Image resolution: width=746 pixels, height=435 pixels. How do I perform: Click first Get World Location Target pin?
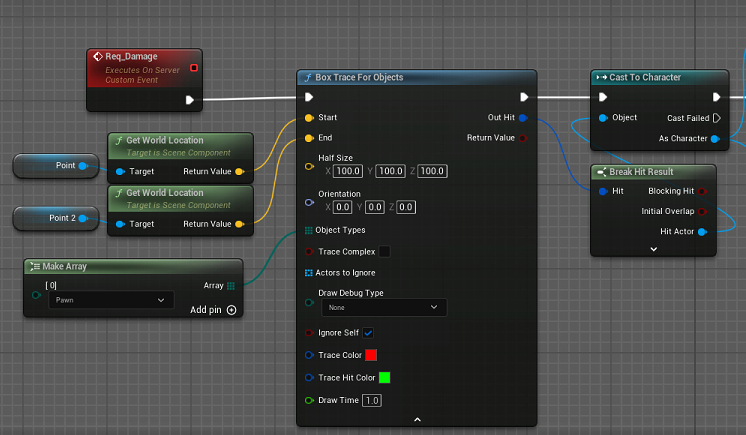(120, 171)
